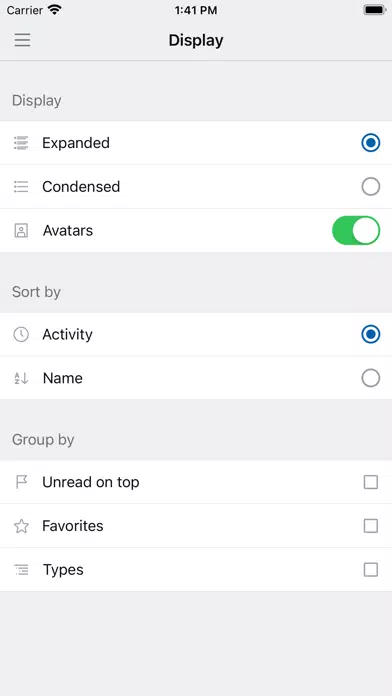This screenshot has height=696, width=392.
Task: Choose the Name sort radio button
Action: tap(371, 378)
